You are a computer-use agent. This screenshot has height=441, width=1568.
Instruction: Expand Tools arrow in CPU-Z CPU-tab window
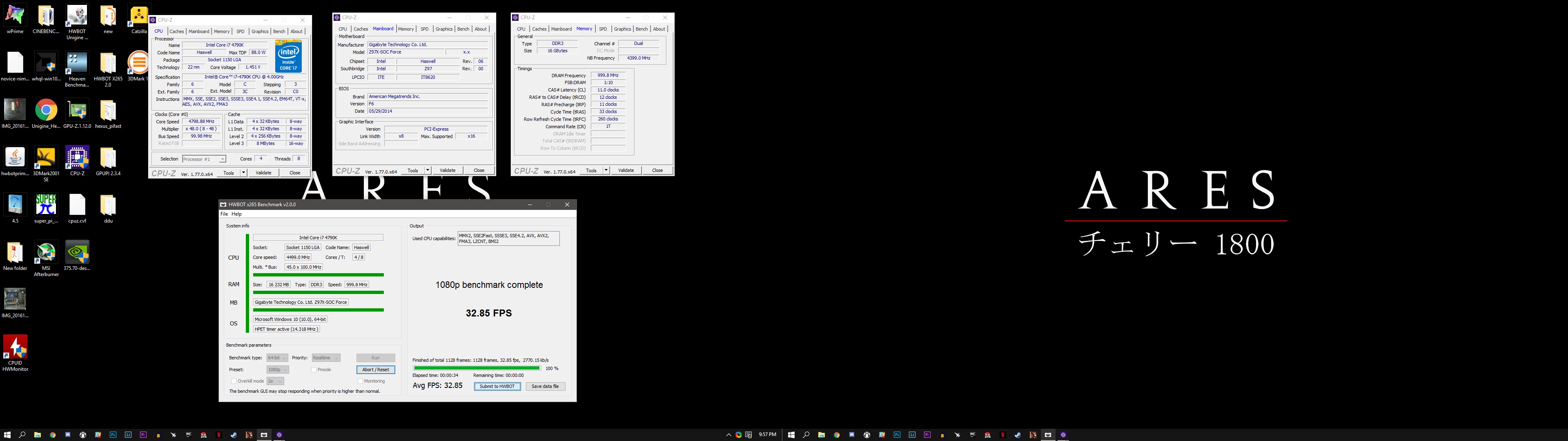coord(243,173)
